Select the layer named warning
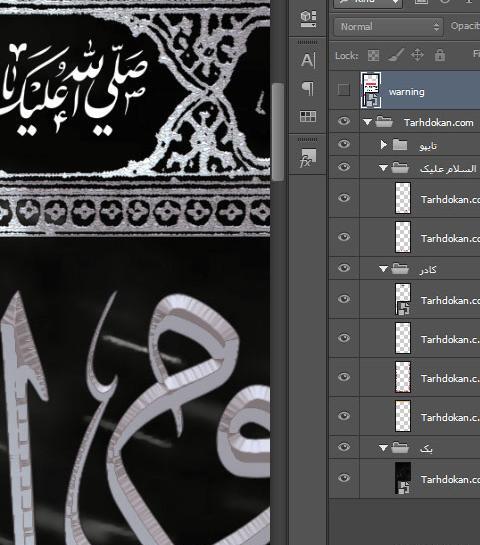The height and width of the screenshot is (545, 480). pos(407,92)
